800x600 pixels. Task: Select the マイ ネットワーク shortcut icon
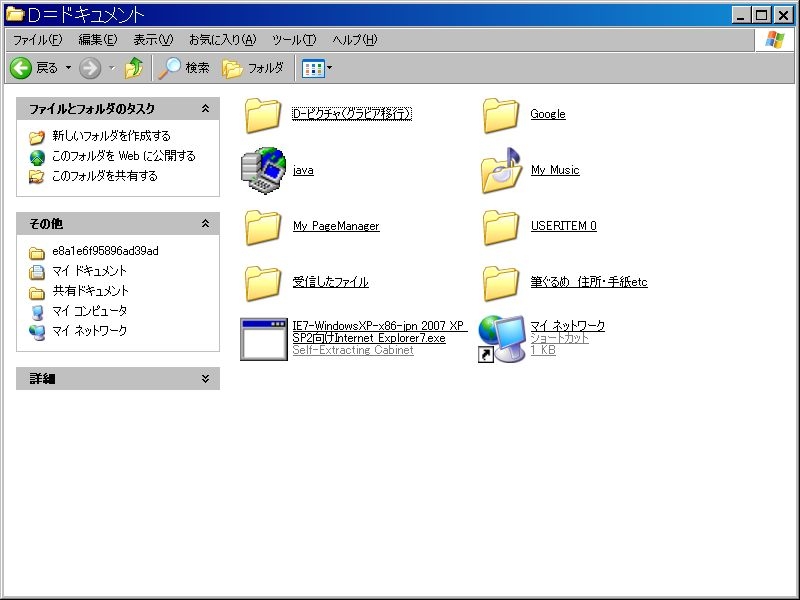501,338
